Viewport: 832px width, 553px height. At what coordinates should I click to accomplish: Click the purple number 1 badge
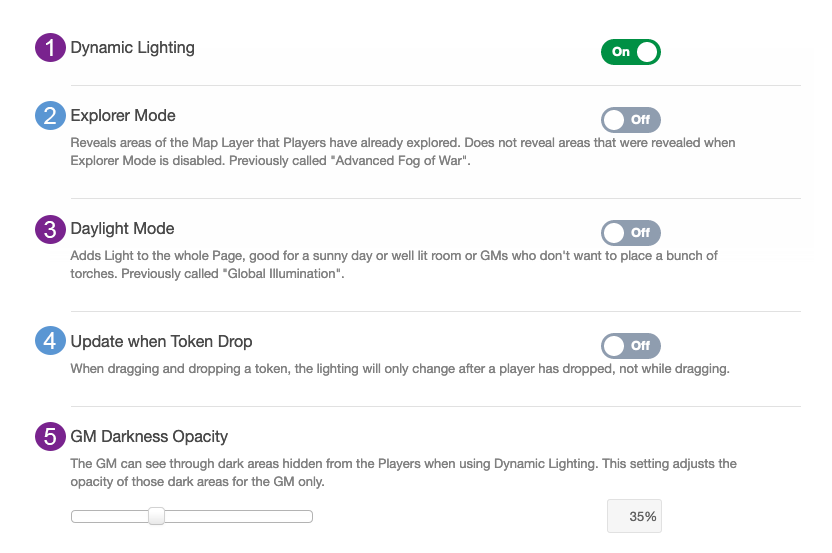[50, 48]
